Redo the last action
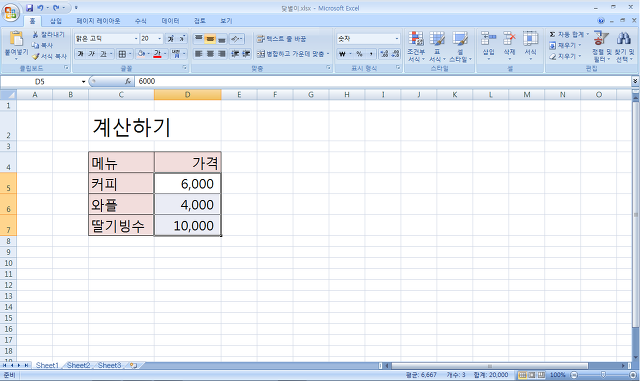640x381 pixels. pyautogui.click(x=56, y=8)
